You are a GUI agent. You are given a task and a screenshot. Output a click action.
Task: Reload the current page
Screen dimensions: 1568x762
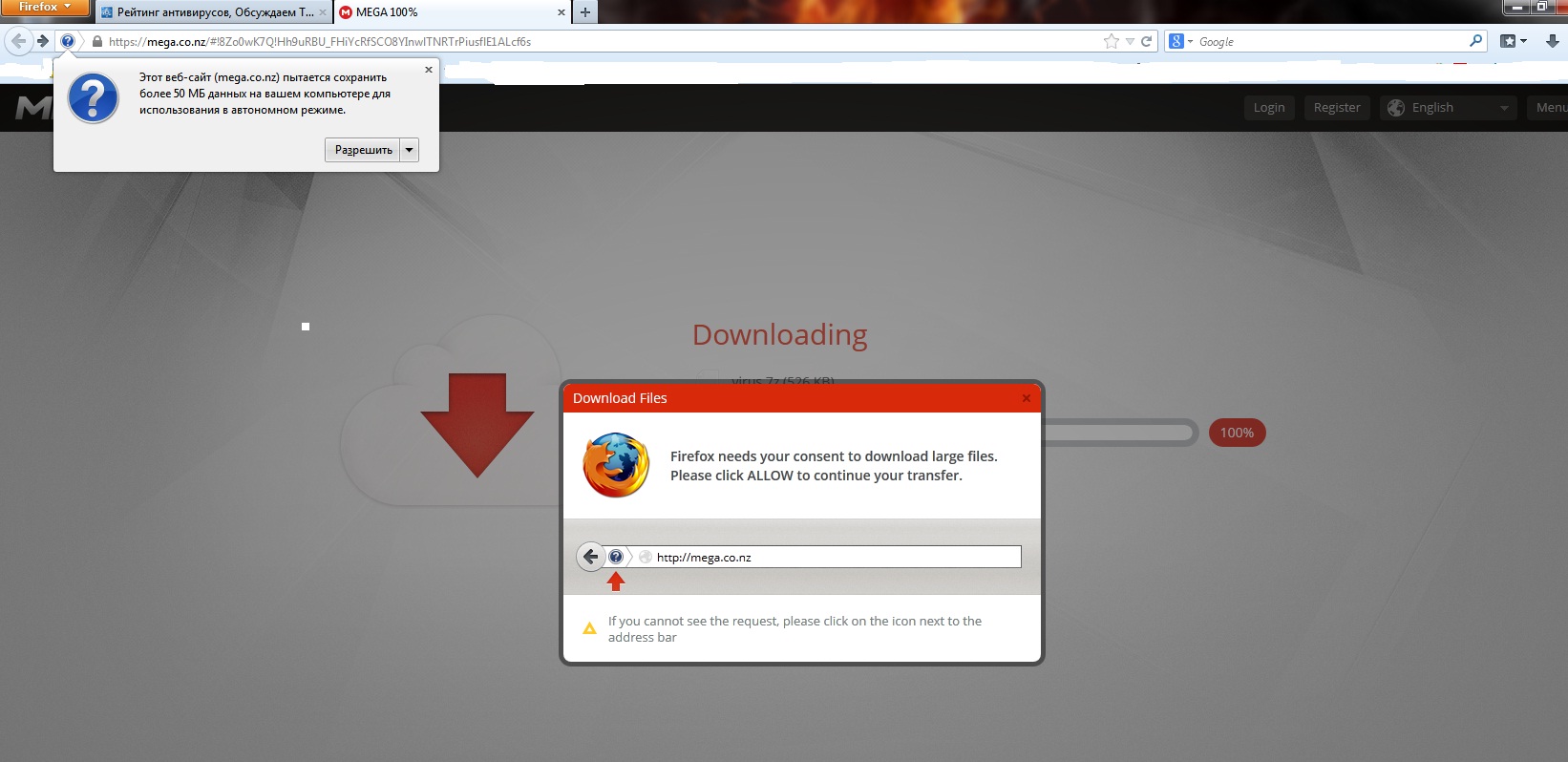click(x=1147, y=41)
